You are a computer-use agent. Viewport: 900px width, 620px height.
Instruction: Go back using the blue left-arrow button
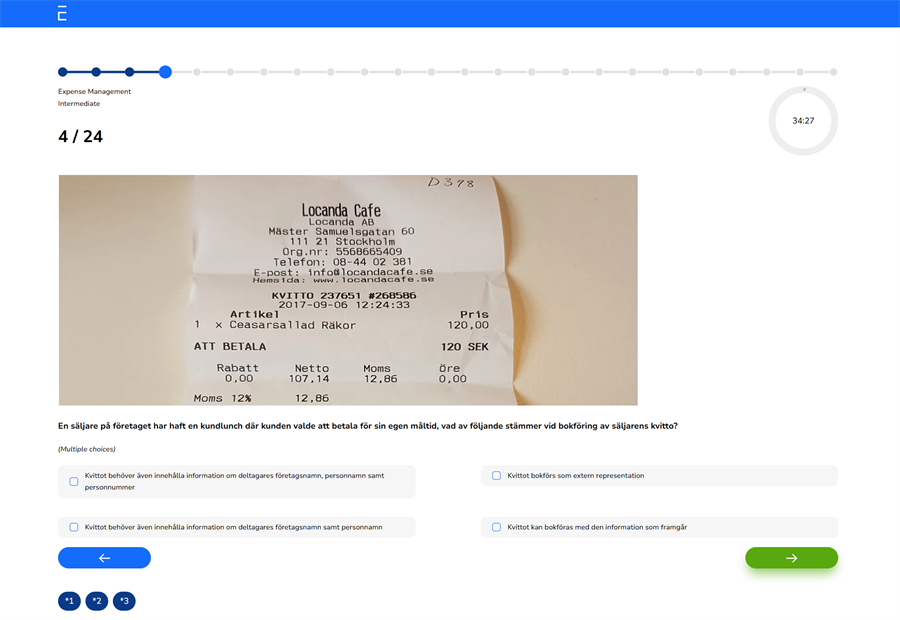104,557
